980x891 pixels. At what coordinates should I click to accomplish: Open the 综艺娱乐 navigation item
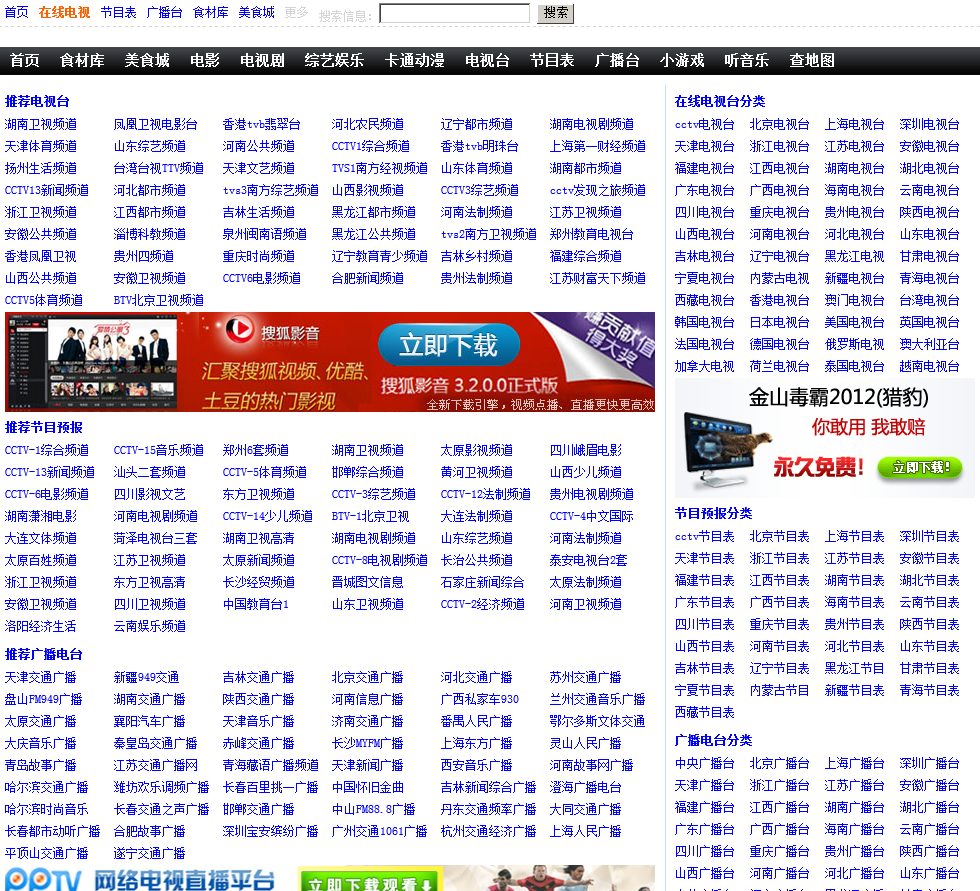click(x=334, y=61)
